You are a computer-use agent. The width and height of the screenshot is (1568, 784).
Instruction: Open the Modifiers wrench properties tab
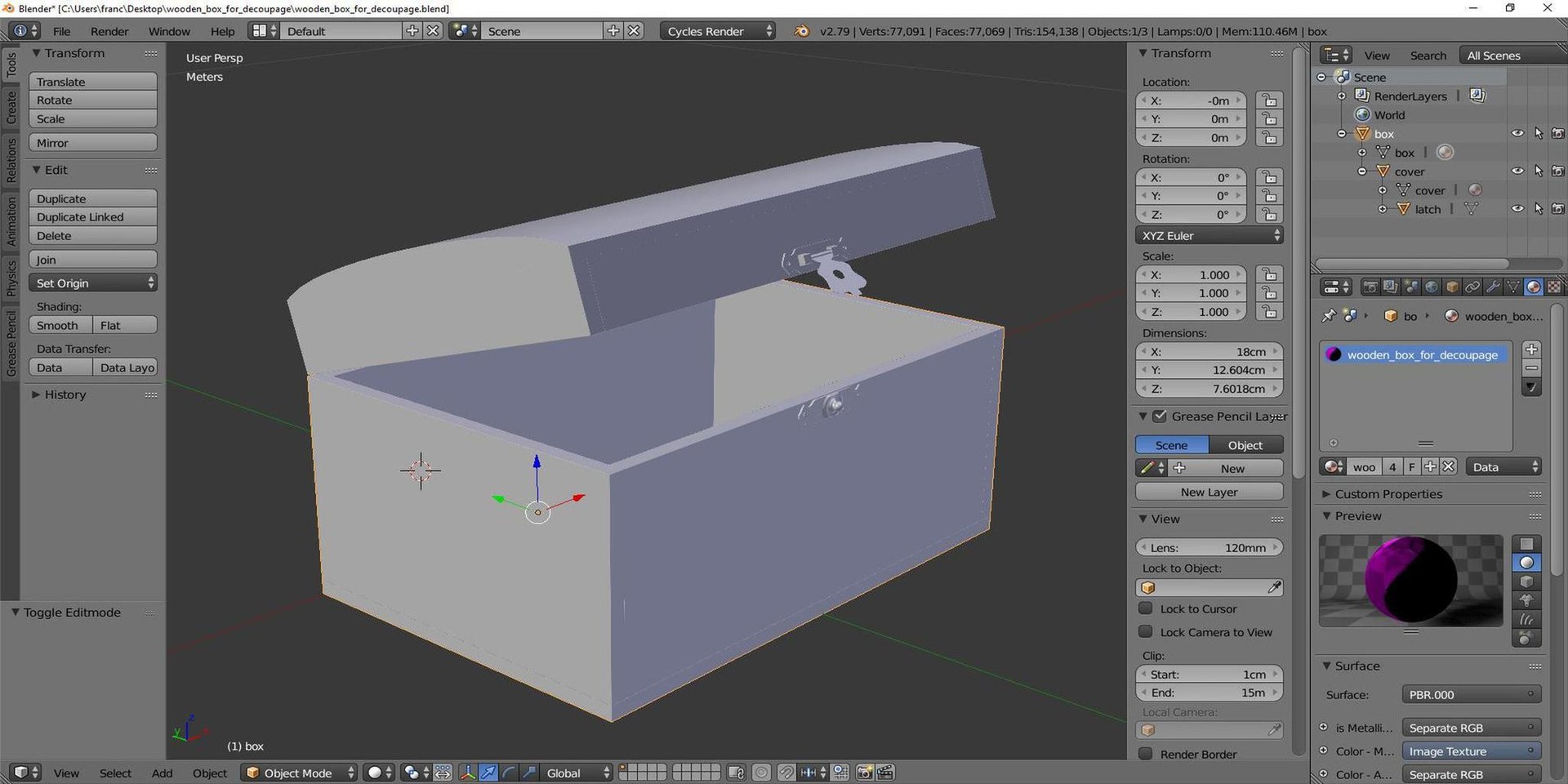(1493, 287)
